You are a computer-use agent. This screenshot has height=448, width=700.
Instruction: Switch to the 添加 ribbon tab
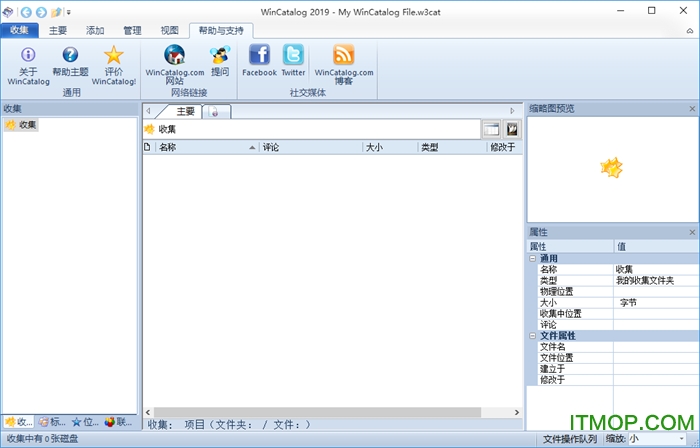click(95, 30)
